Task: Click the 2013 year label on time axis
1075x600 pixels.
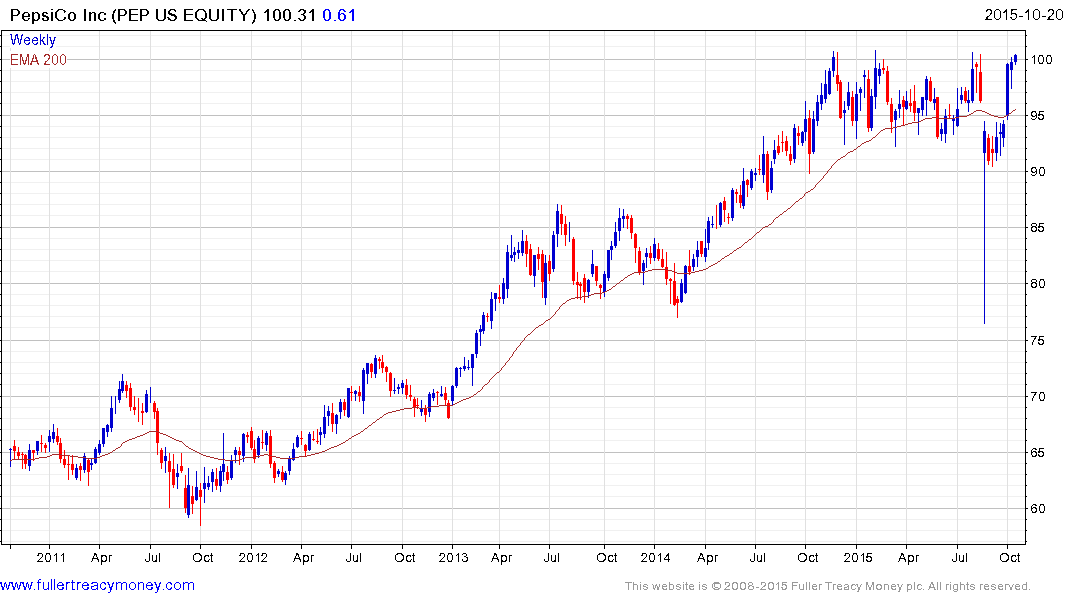Action: (454, 557)
